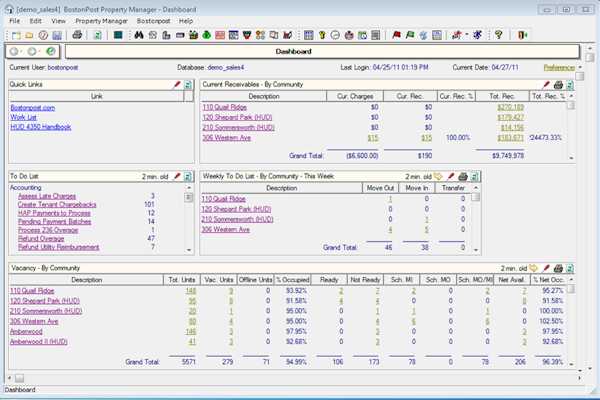Print the Vacancy By Community panel
Image resolution: width=600 pixels, height=400 pixels.
pyautogui.click(x=558, y=268)
